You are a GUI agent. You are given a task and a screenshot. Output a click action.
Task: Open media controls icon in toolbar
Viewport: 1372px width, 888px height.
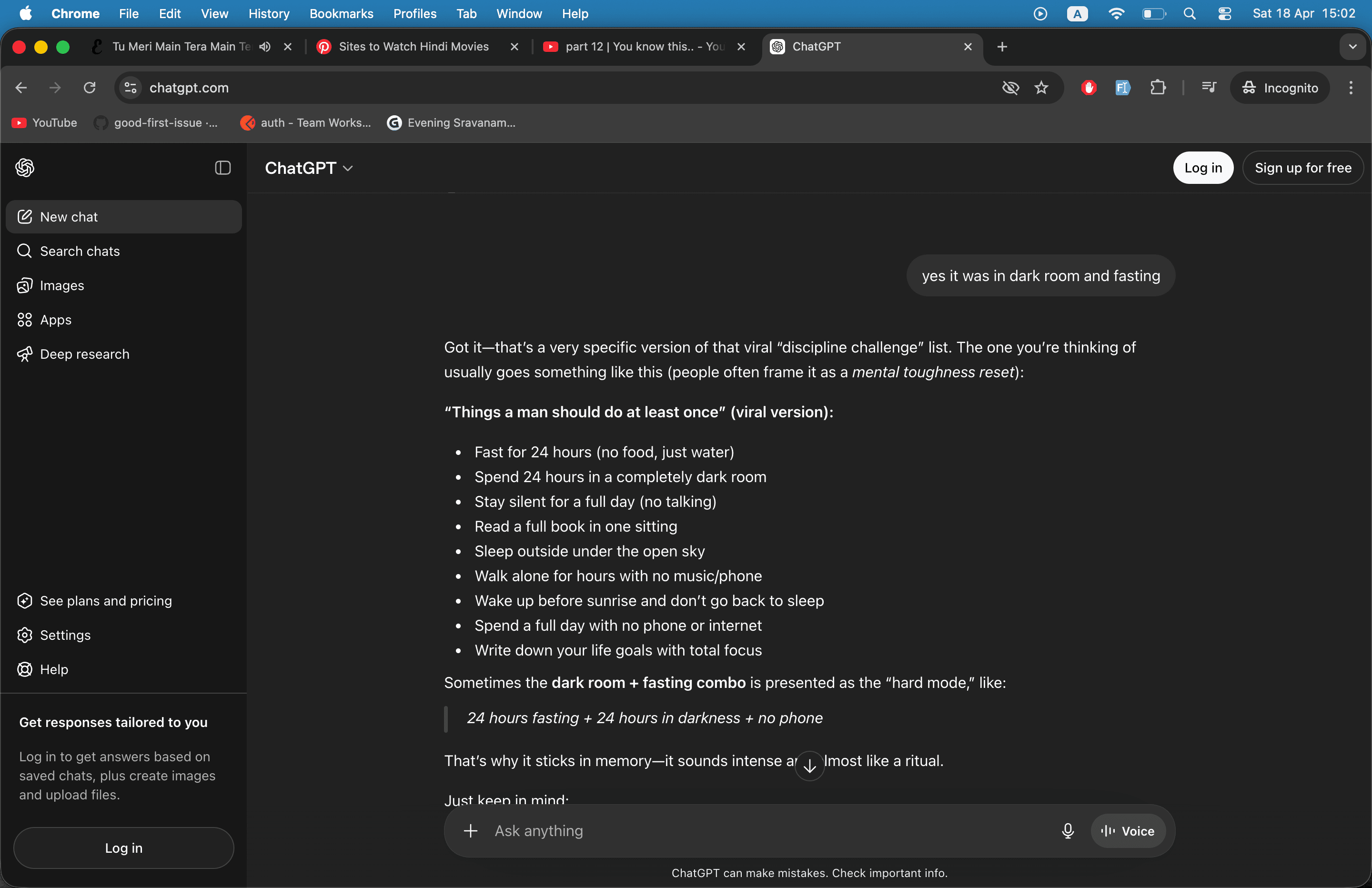[x=1209, y=88]
